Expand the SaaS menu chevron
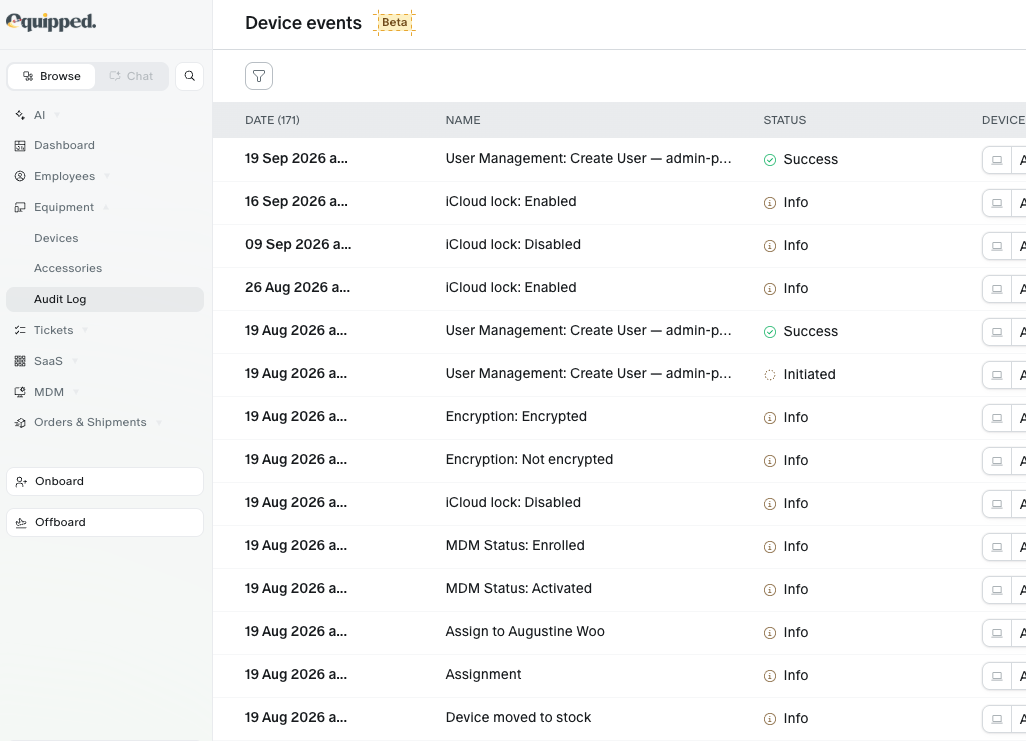The image size is (1026, 741). (75, 361)
